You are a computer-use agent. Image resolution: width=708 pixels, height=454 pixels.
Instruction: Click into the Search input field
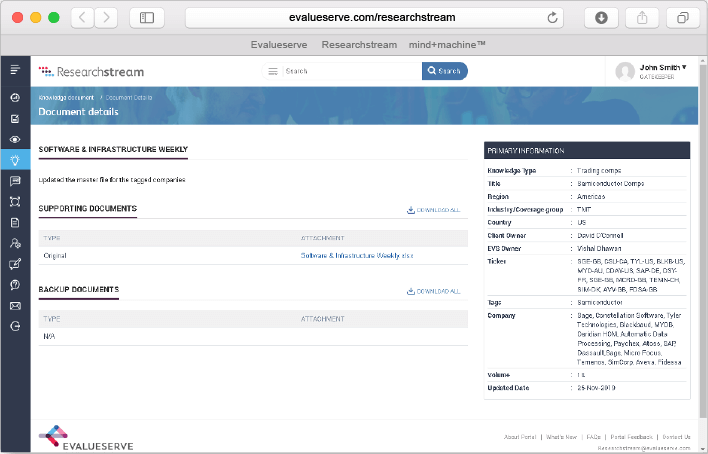coord(352,71)
